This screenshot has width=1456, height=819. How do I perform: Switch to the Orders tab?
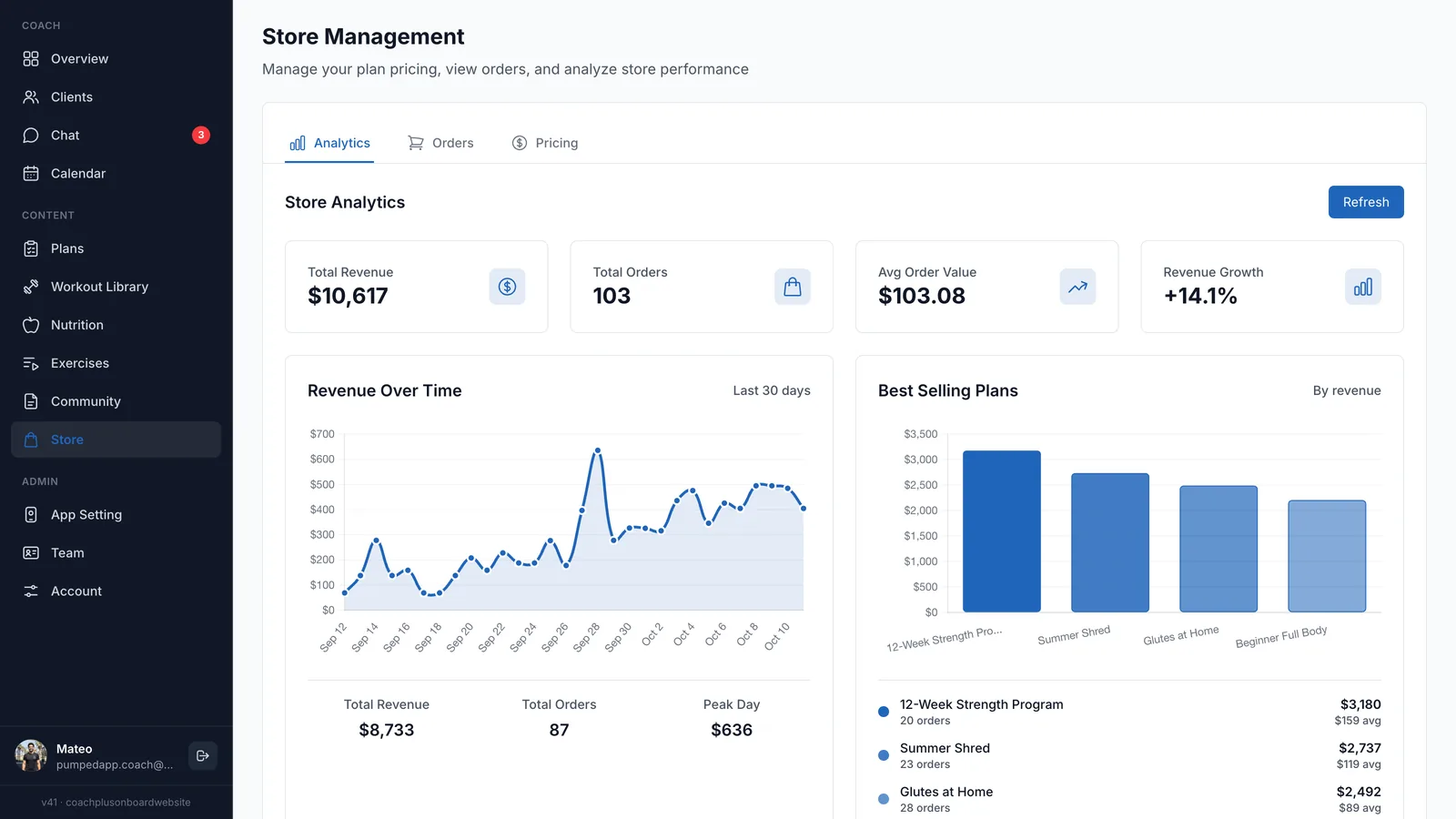click(440, 143)
